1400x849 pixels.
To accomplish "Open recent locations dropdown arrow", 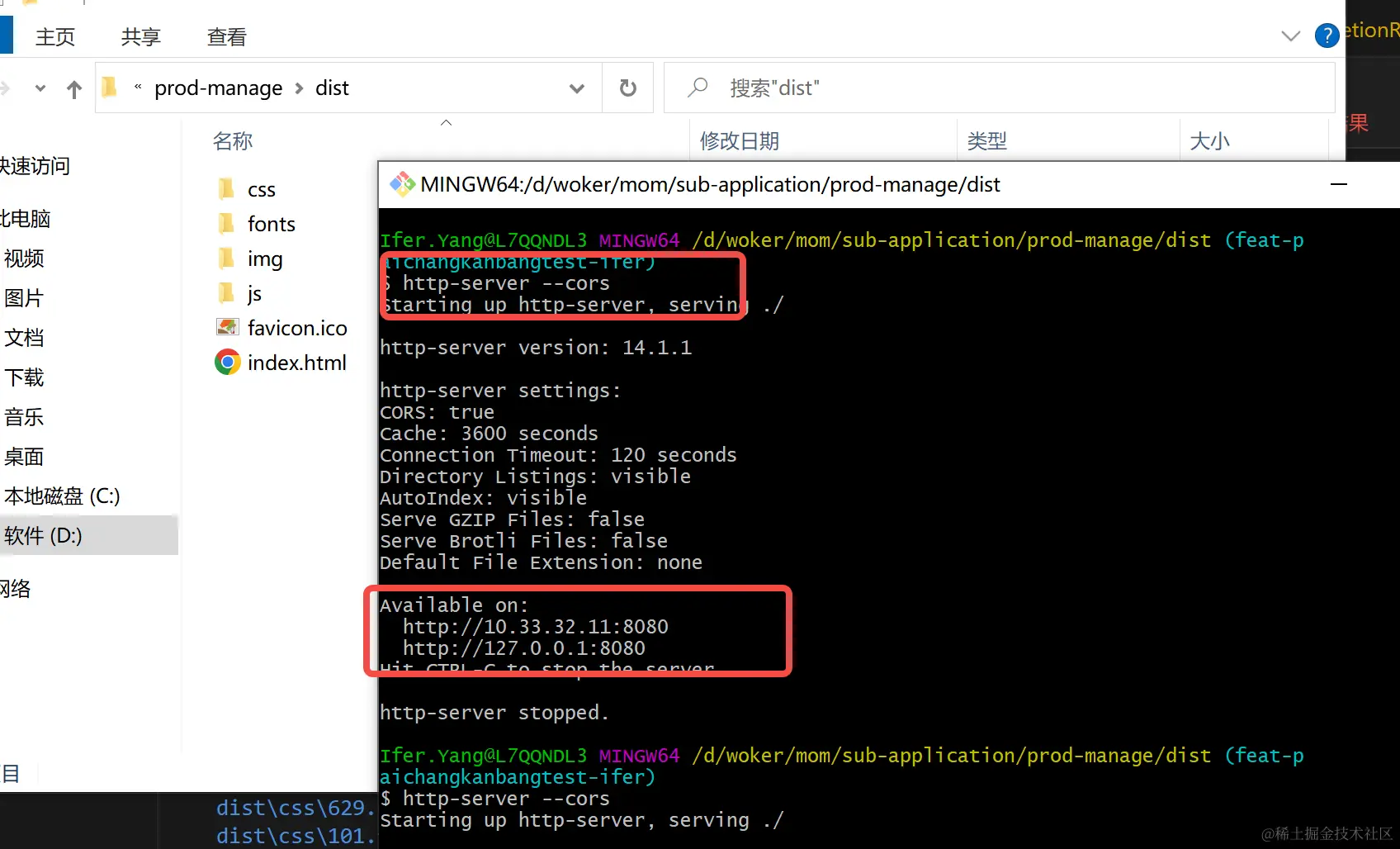I will point(40,88).
